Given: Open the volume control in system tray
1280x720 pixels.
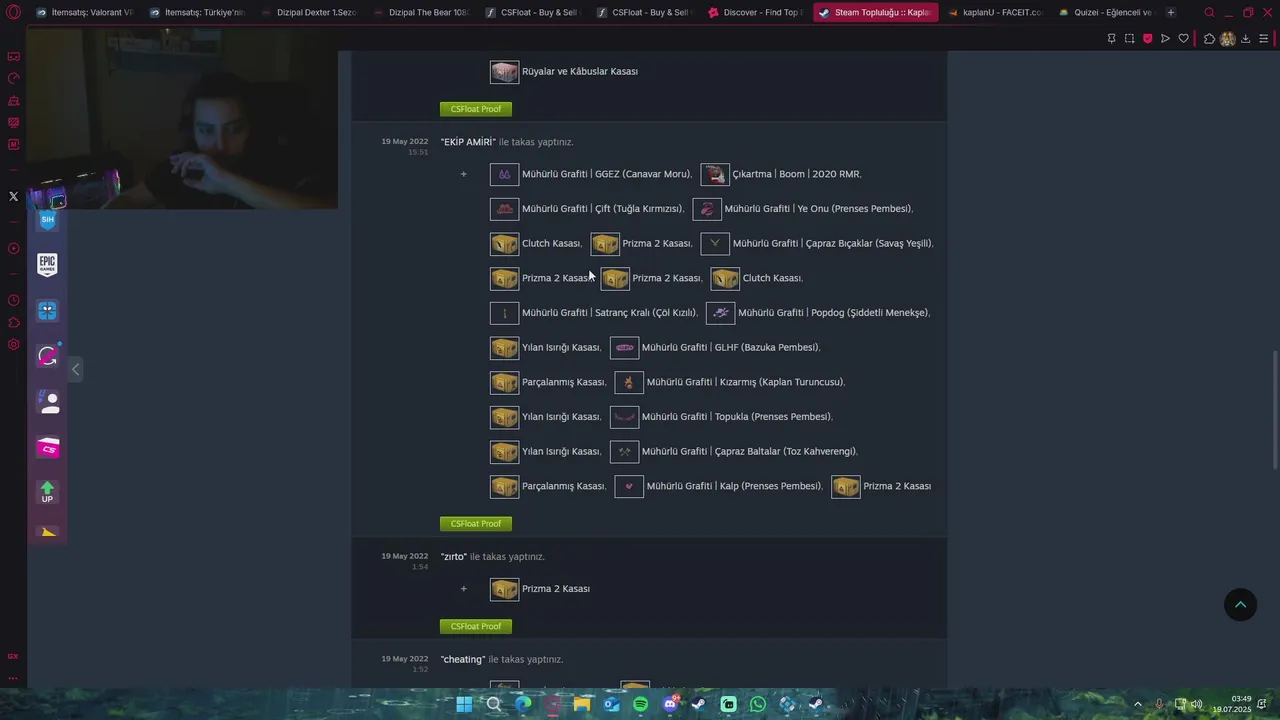Looking at the screenshot, I should coord(1196,704).
